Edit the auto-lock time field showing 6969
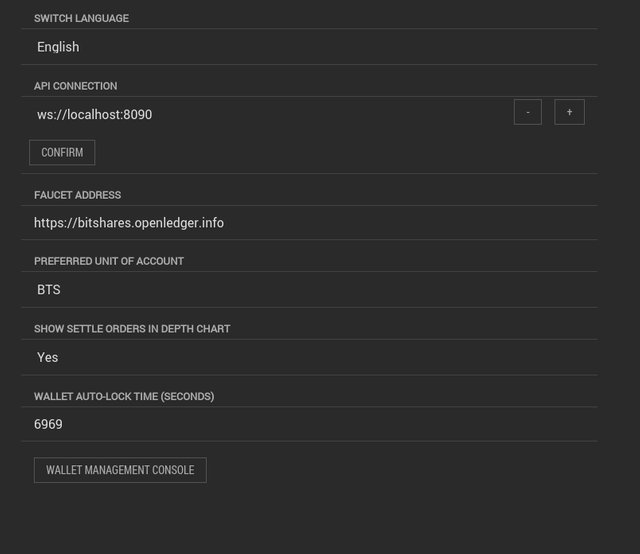Image resolution: width=640 pixels, height=554 pixels. coord(309,424)
